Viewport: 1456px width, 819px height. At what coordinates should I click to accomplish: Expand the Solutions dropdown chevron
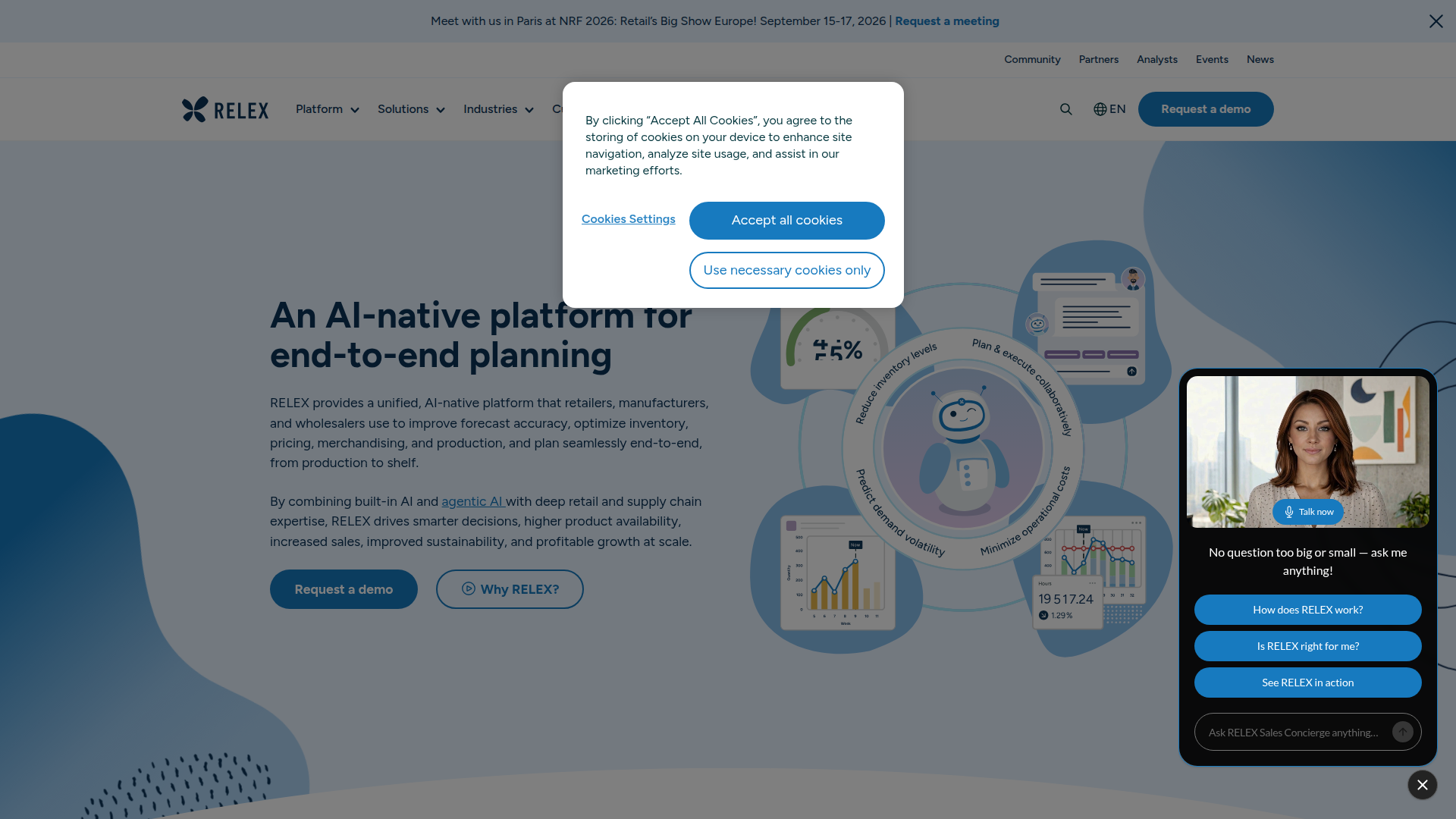(x=441, y=110)
